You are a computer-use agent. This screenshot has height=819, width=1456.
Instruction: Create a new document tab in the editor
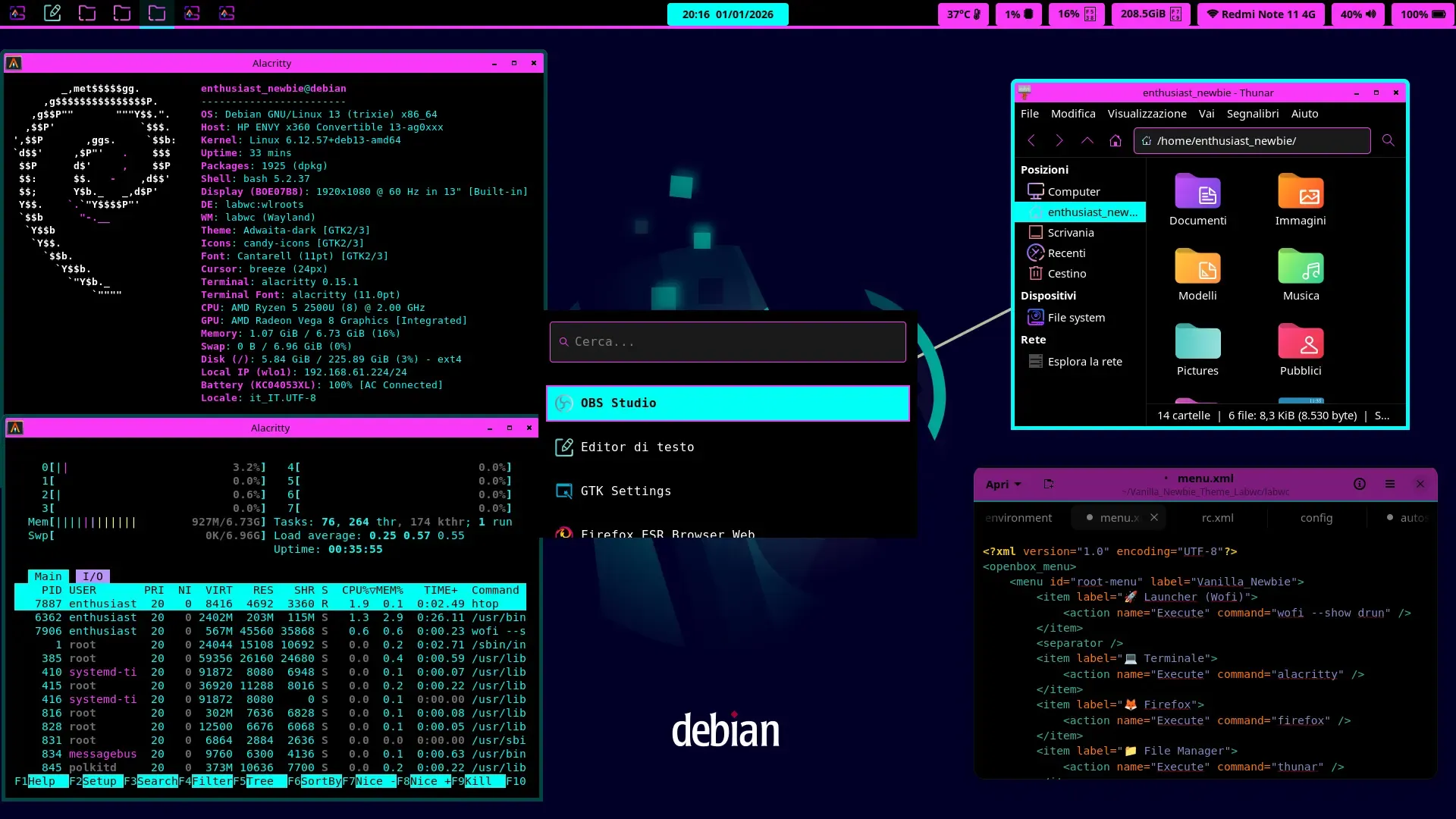click(x=1050, y=484)
